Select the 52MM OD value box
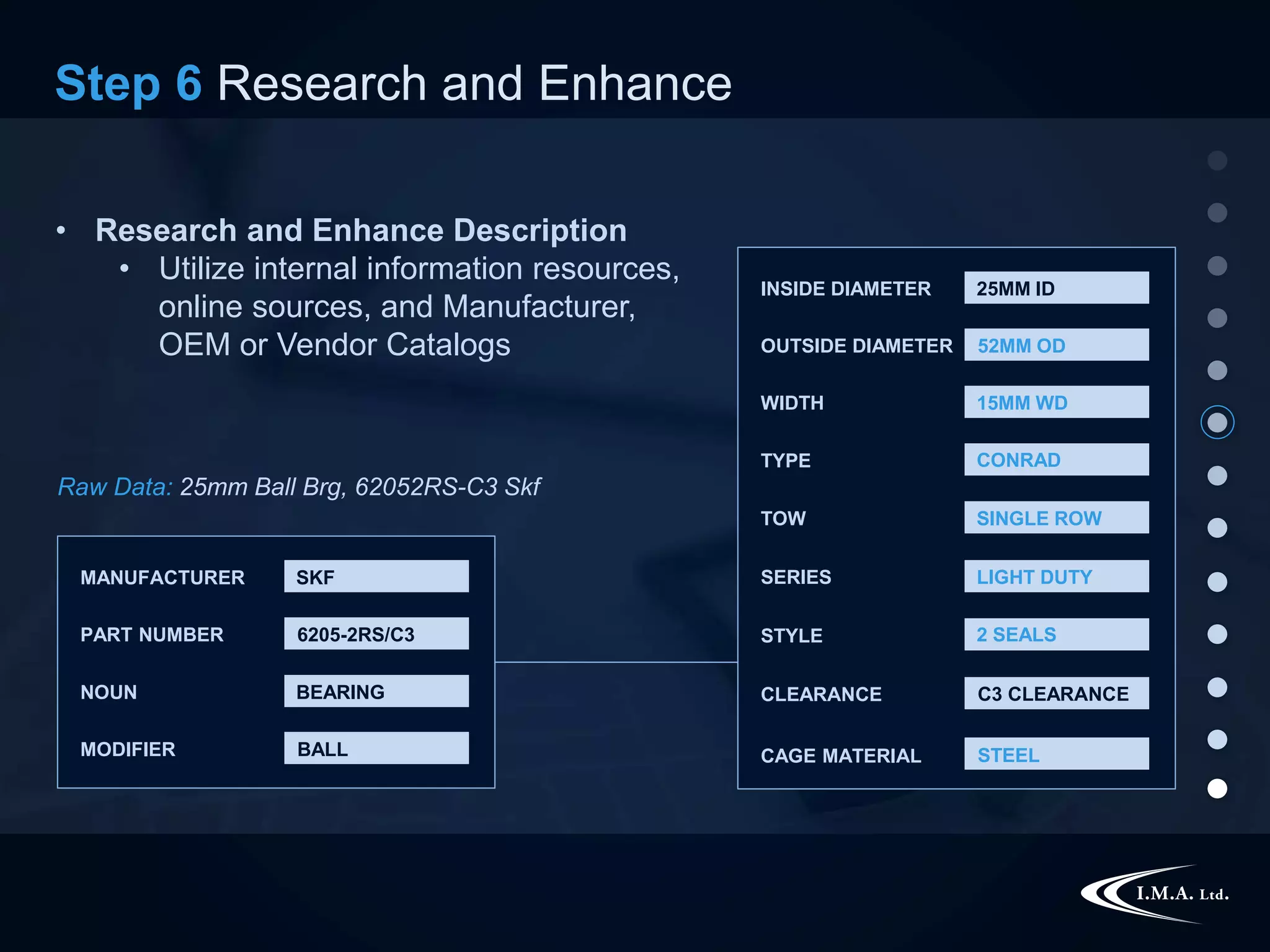 [x=1055, y=345]
